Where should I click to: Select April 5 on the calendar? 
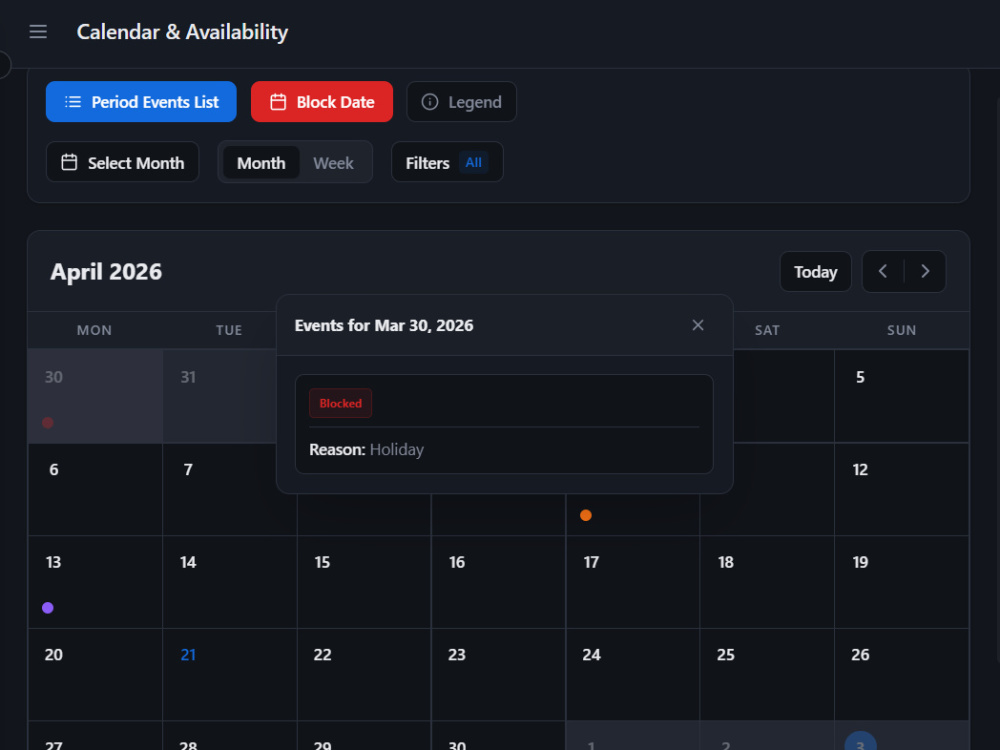pyautogui.click(x=902, y=396)
